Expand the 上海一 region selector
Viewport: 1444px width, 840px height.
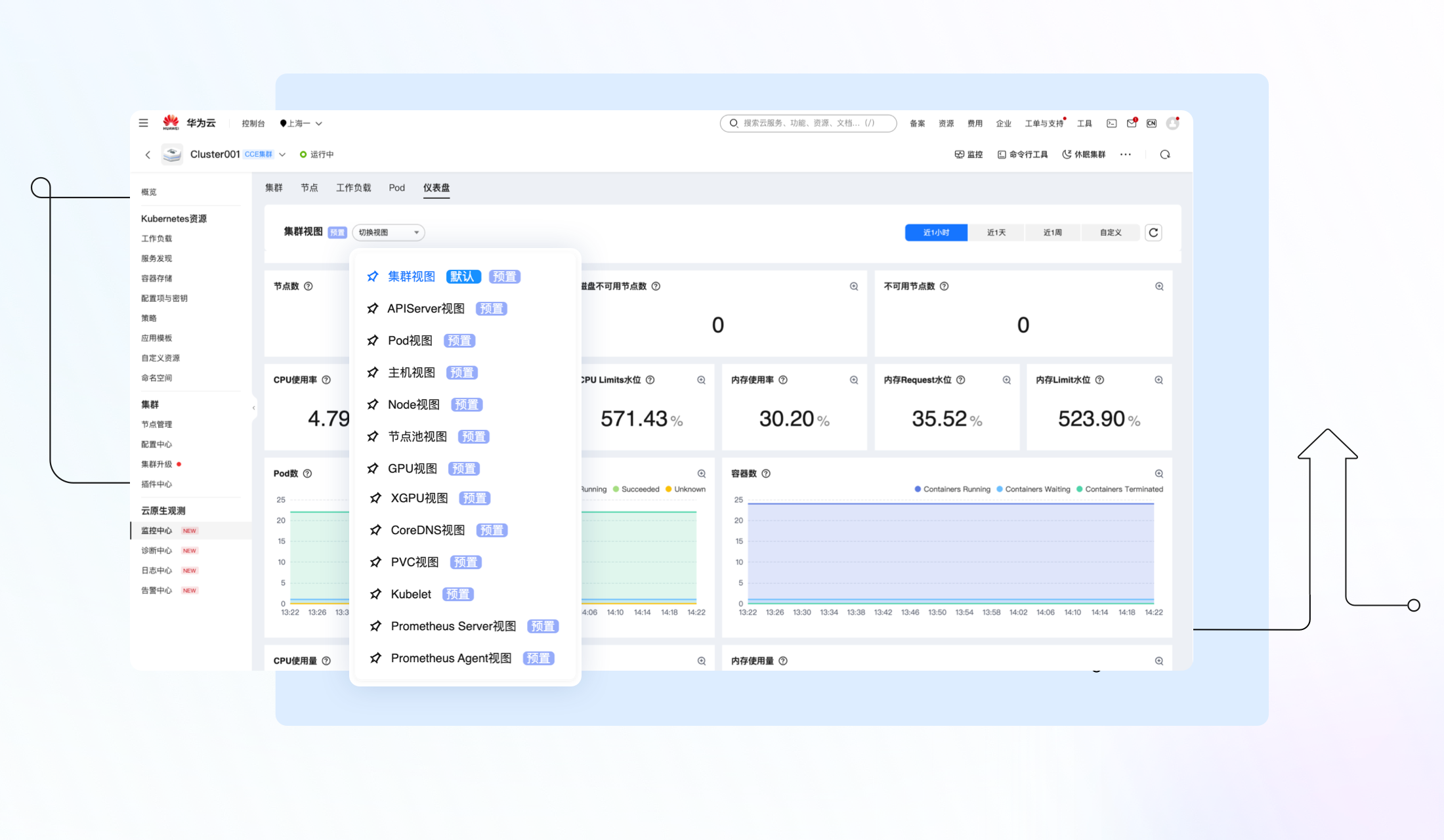pyautogui.click(x=301, y=123)
